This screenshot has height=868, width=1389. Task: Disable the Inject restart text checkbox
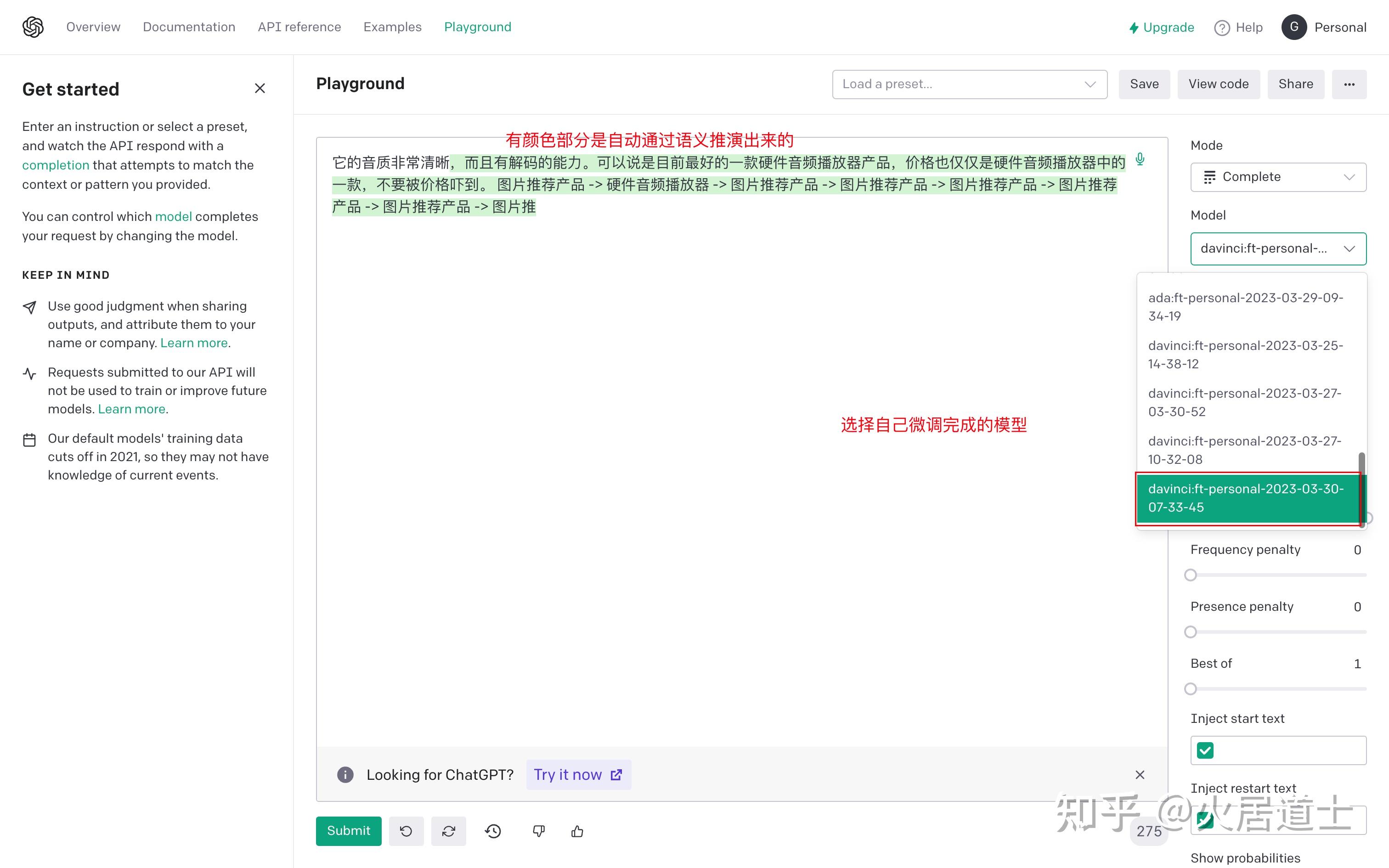(1205, 820)
